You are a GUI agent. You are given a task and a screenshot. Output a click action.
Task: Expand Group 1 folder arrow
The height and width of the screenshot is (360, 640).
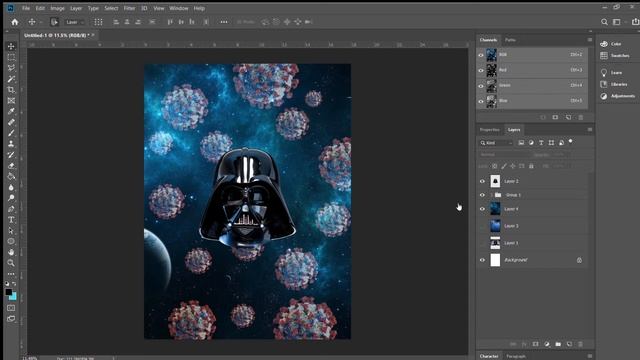(491, 195)
